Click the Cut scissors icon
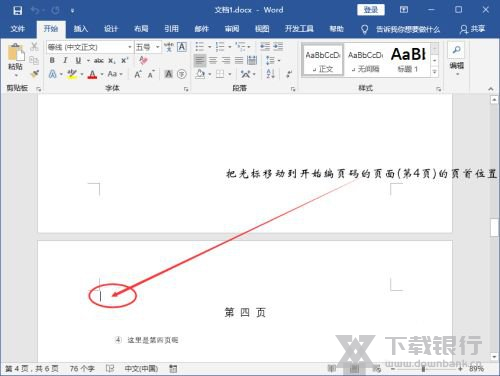Viewport: 500px width, 376px height. pos(34,46)
